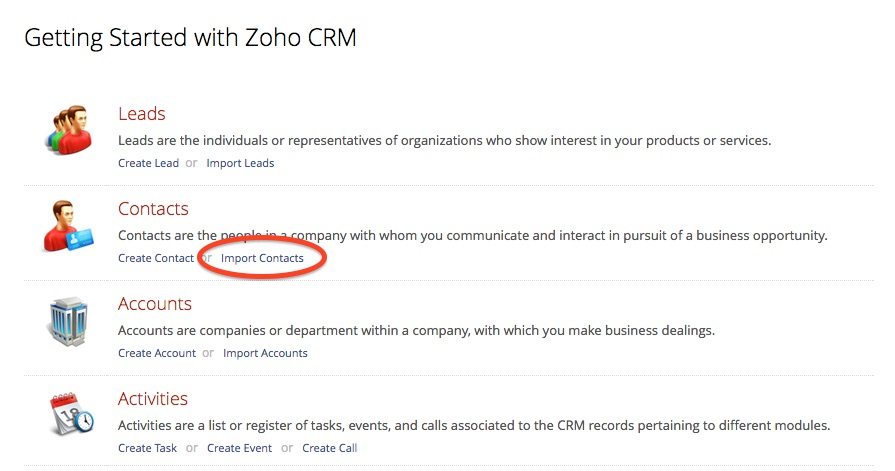This screenshot has width=895, height=471.
Task: Click the Activities calendar clock icon
Action: 71,414
